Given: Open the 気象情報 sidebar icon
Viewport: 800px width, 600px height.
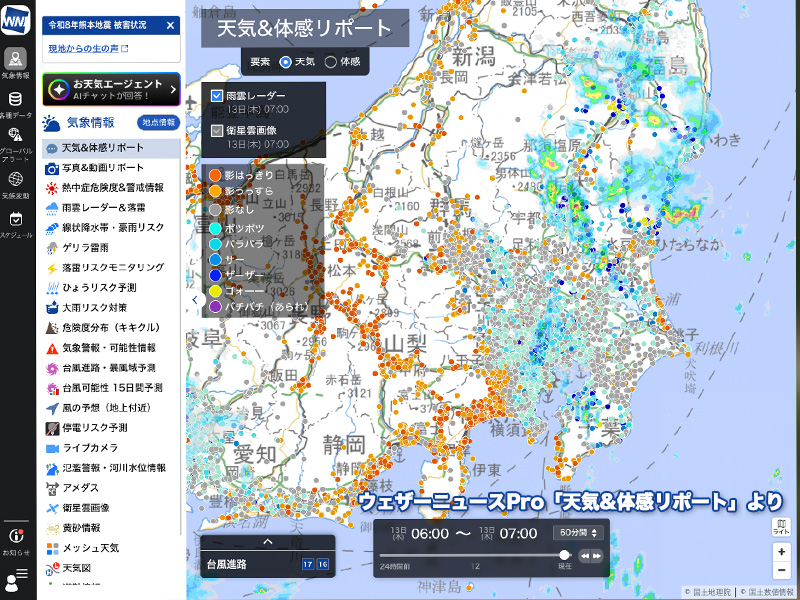Looking at the screenshot, I should (15, 59).
